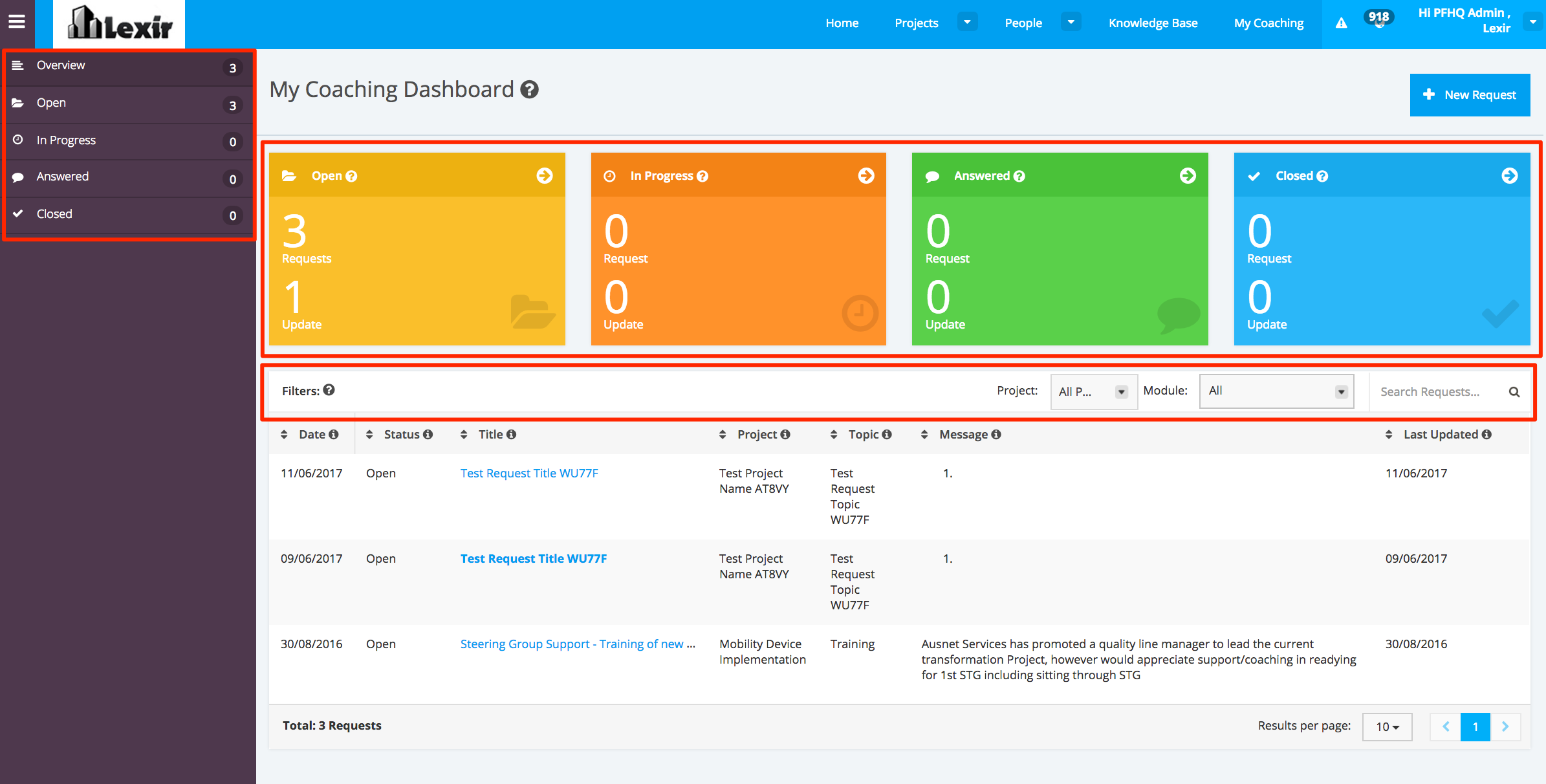Open the hamburger menu icon
Screen dimensions: 1546x784
point(17,22)
